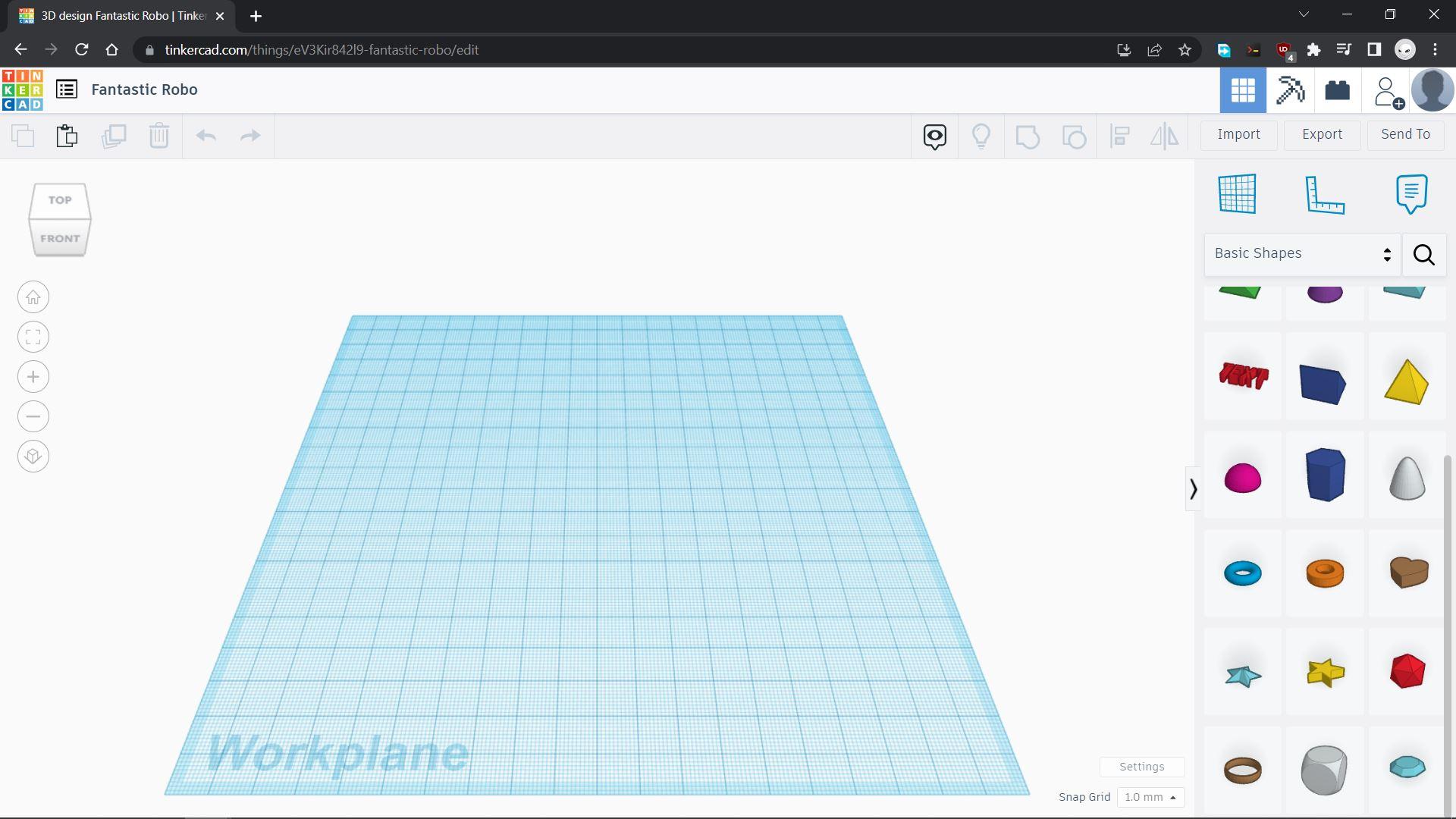Click the Import button
1456x819 pixels.
tap(1238, 134)
